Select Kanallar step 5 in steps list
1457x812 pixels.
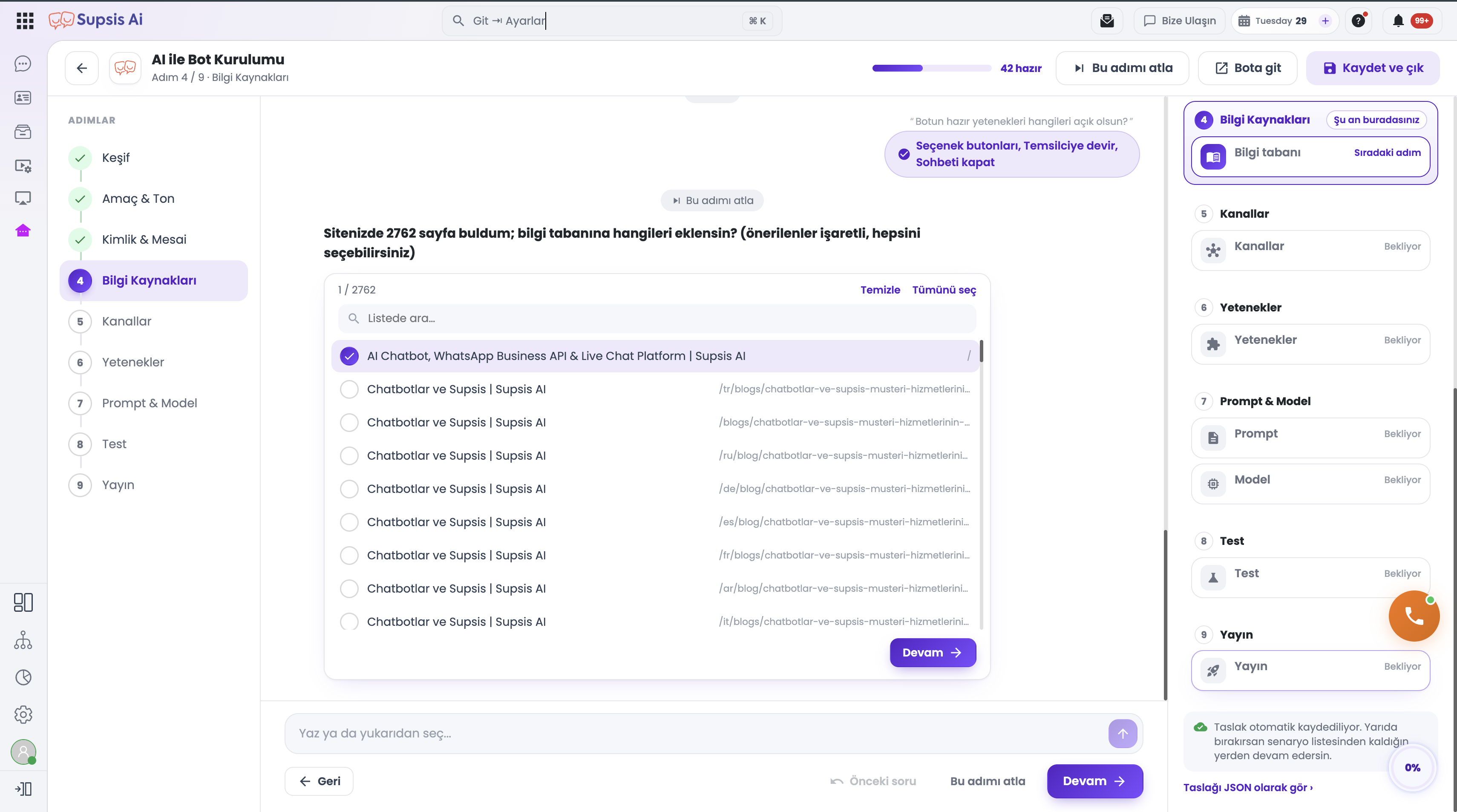coord(154,321)
